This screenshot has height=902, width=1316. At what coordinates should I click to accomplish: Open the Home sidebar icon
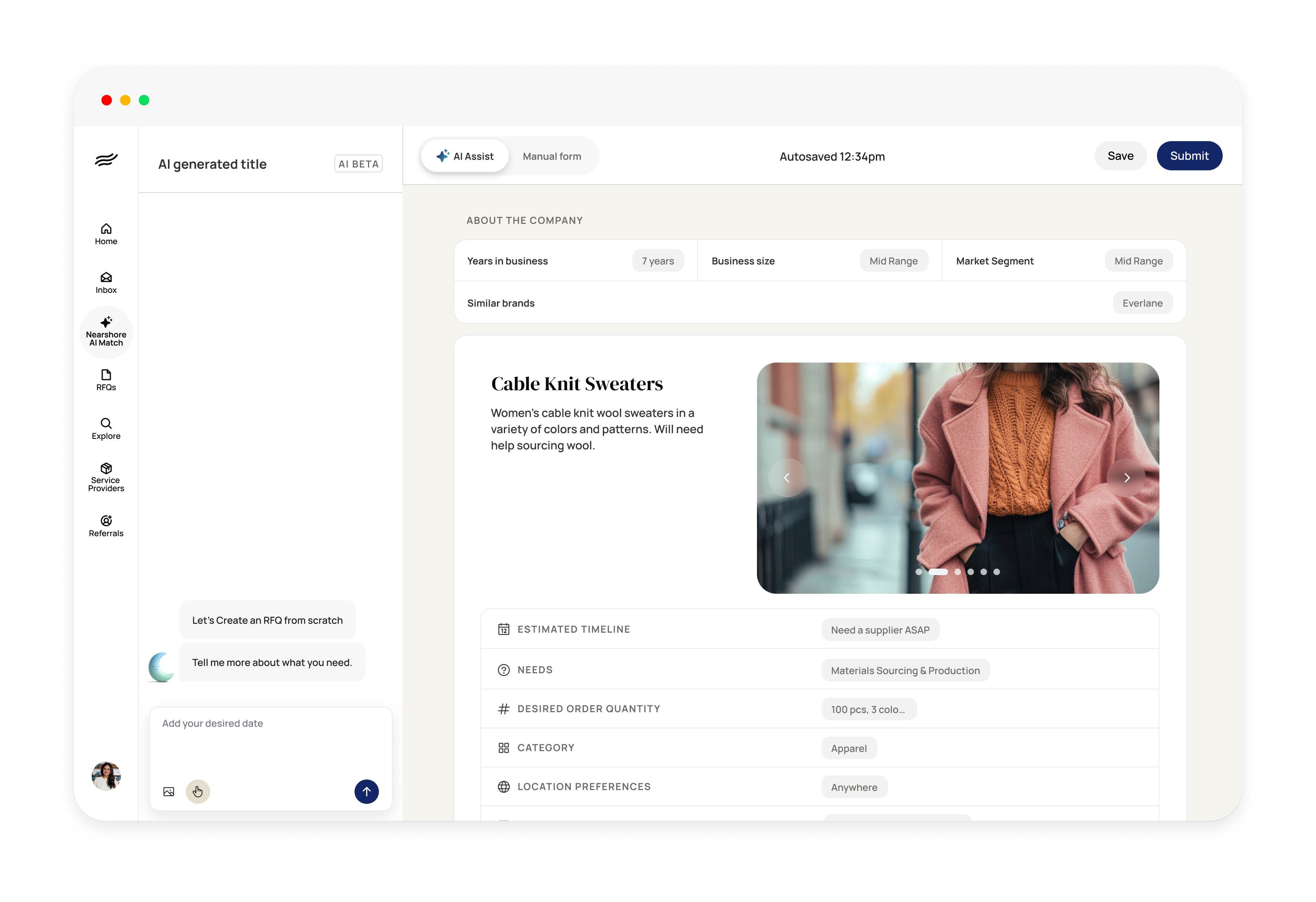106,233
